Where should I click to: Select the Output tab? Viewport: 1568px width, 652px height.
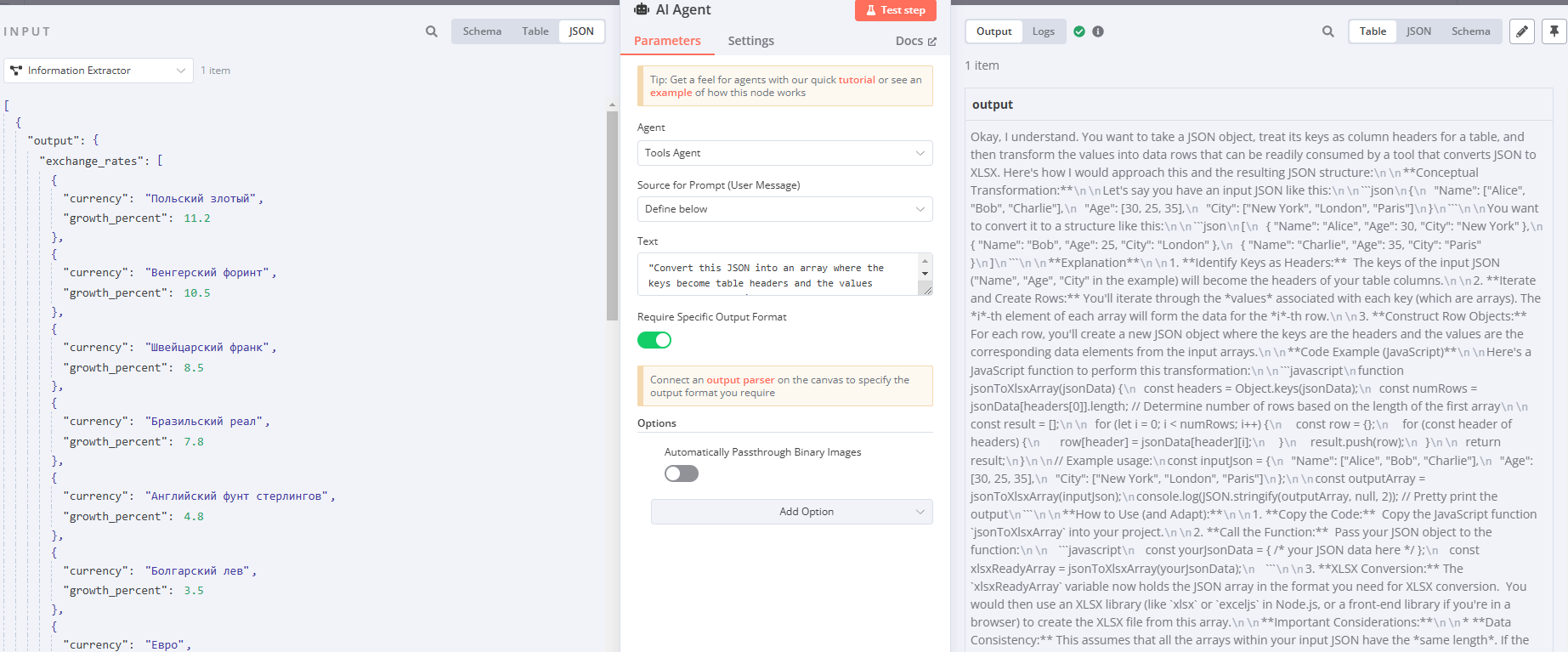994,31
